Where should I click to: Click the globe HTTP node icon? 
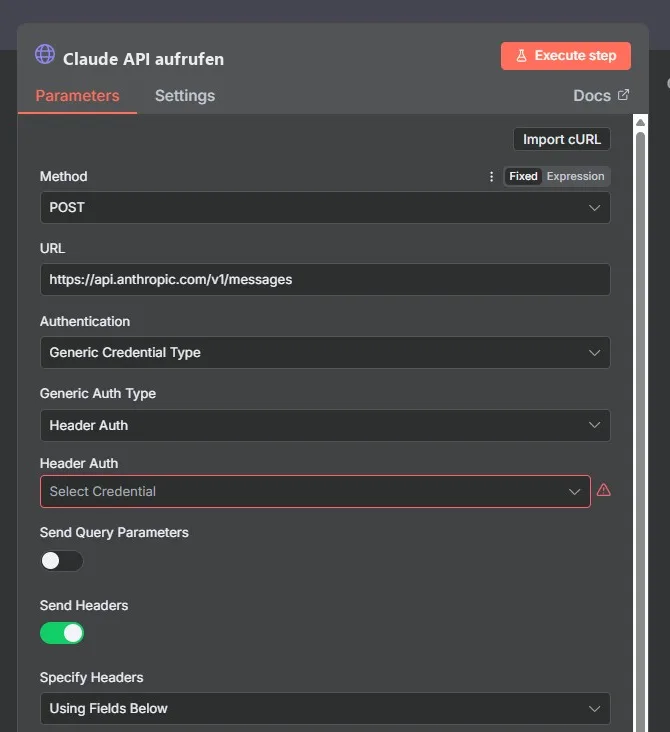pyautogui.click(x=45, y=54)
